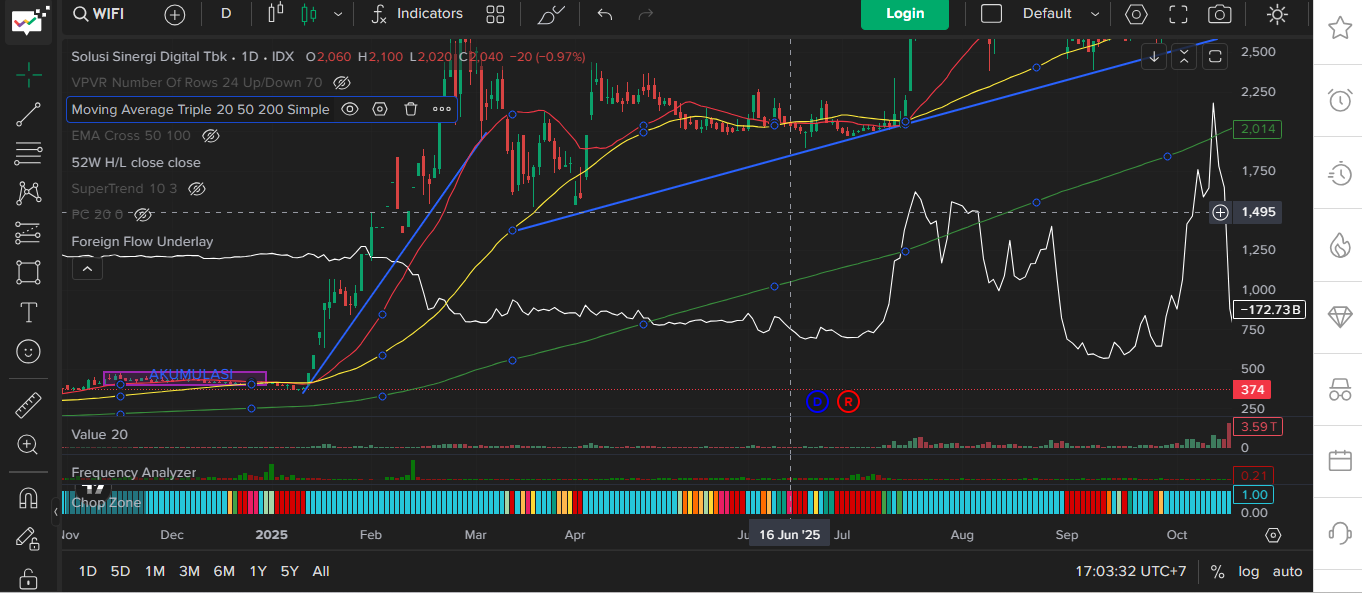Expand the chart style dropdown arrow
Viewport: 1362px width, 593px height.
pos(338,14)
